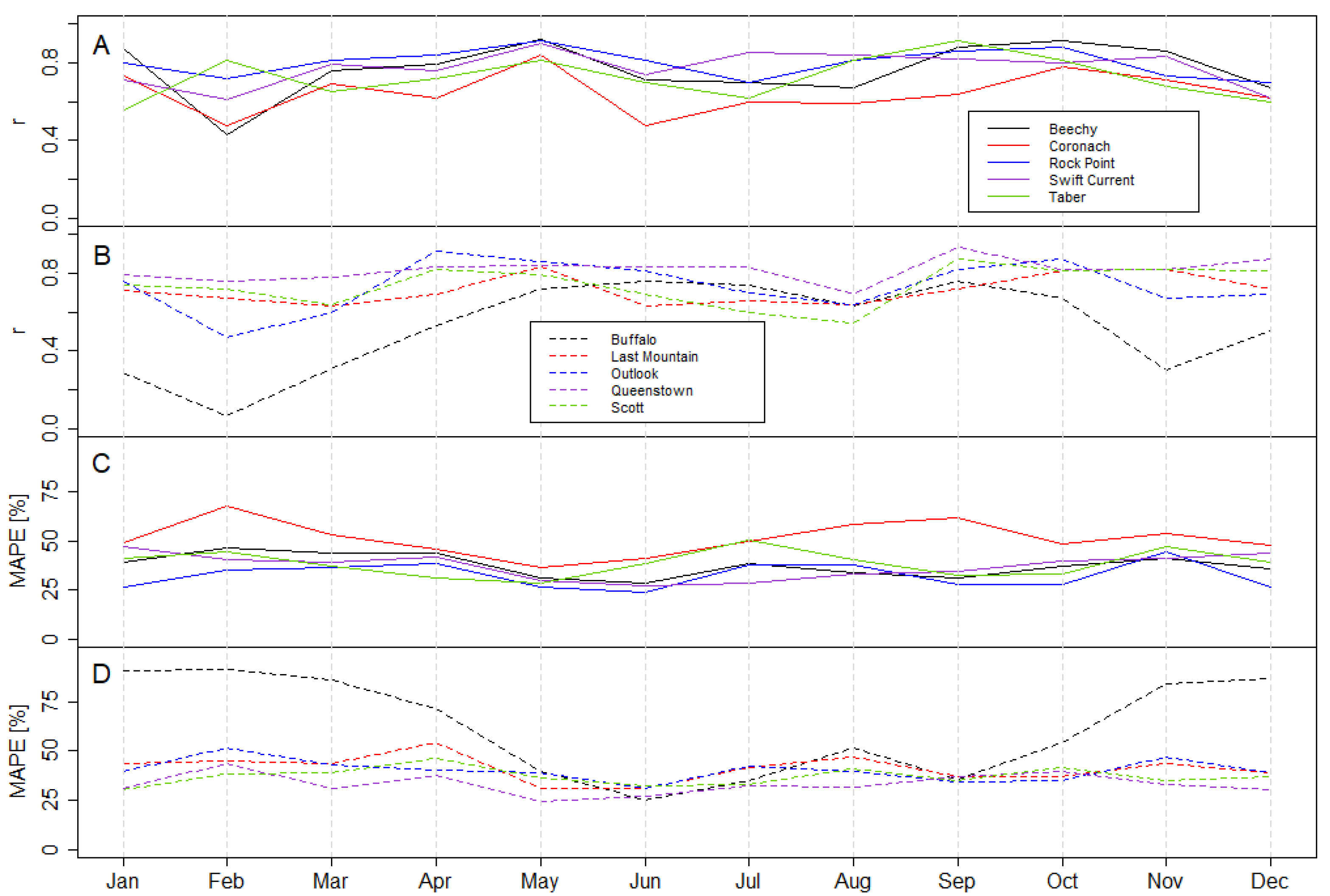Click the Sep x-axis label
Screen dimensions: 1330x896
tap(957, 881)
